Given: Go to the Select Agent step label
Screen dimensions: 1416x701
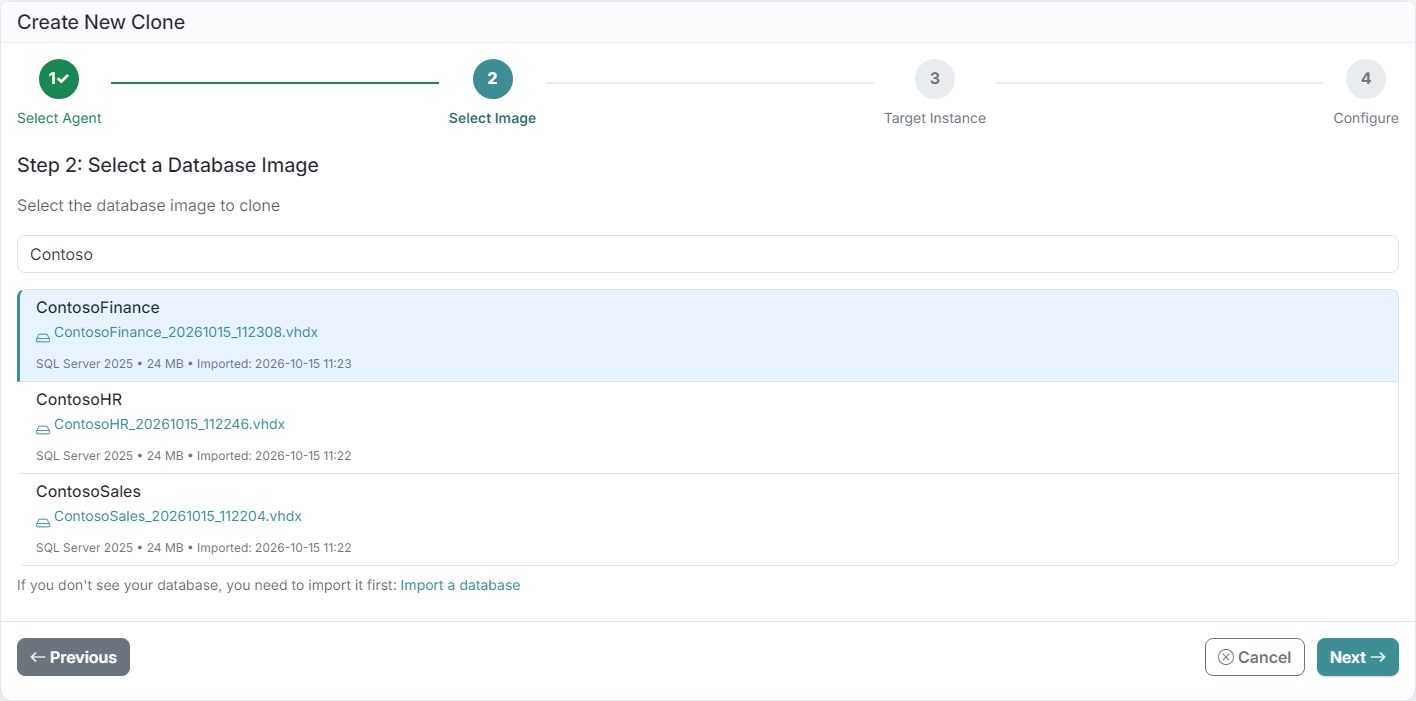Looking at the screenshot, I should click(59, 118).
